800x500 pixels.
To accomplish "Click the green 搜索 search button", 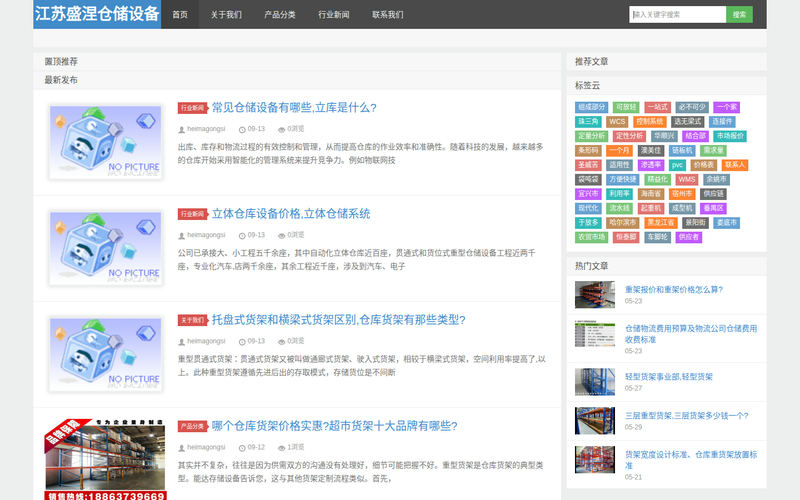I will point(739,14).
